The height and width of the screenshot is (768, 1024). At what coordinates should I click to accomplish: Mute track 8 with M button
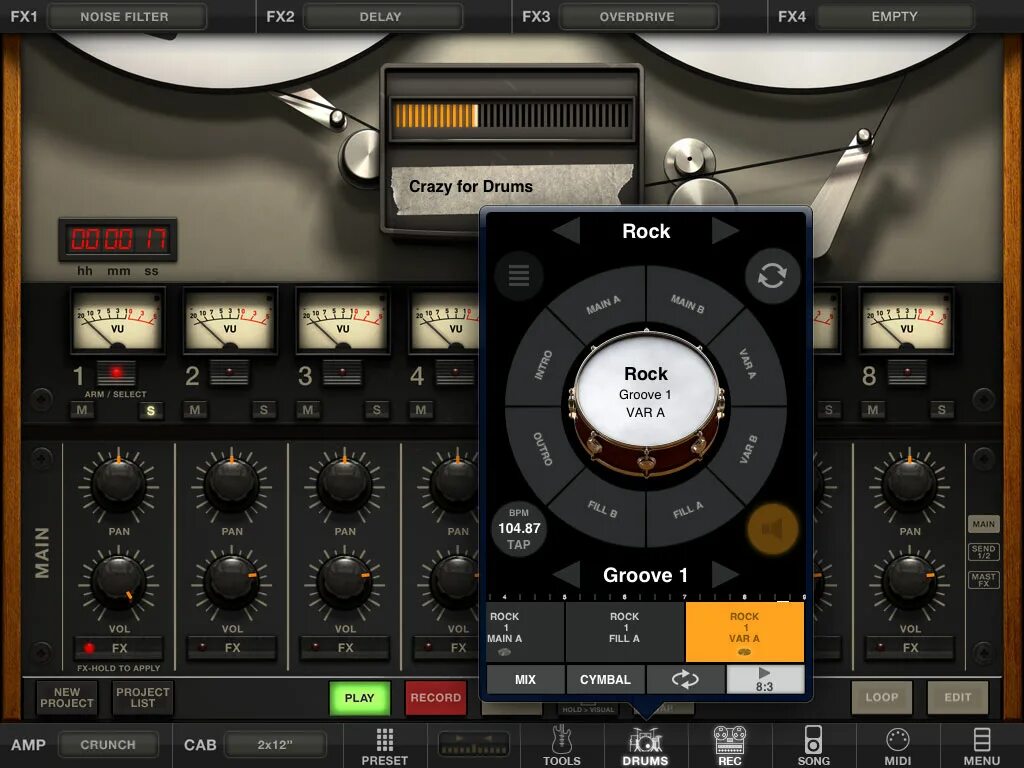872,410
